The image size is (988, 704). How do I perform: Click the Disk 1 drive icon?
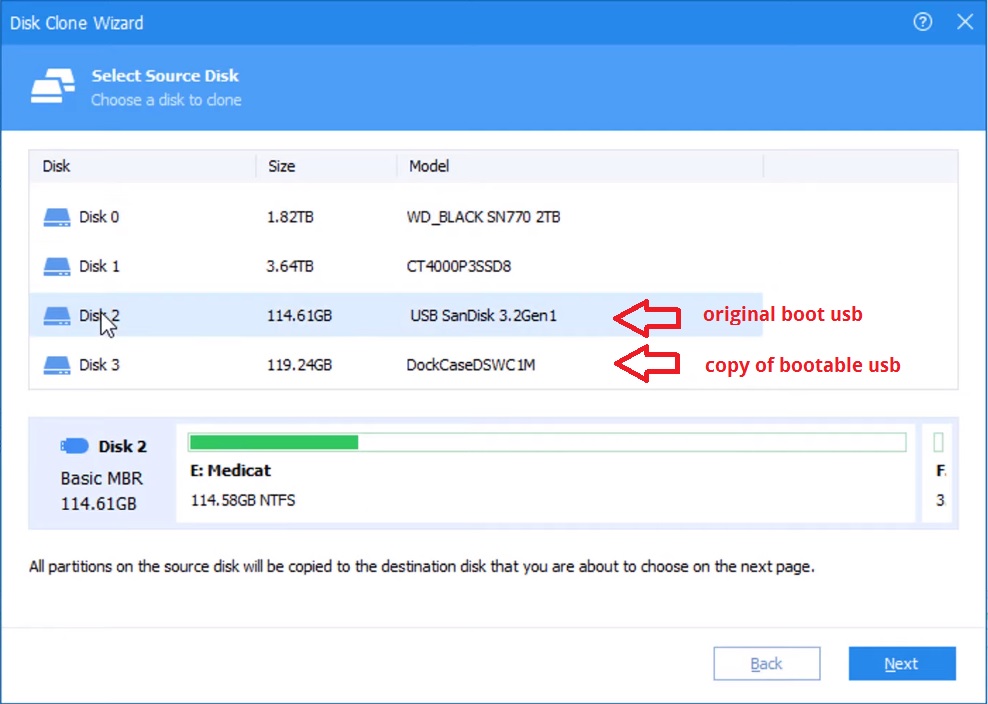[58, 266]
